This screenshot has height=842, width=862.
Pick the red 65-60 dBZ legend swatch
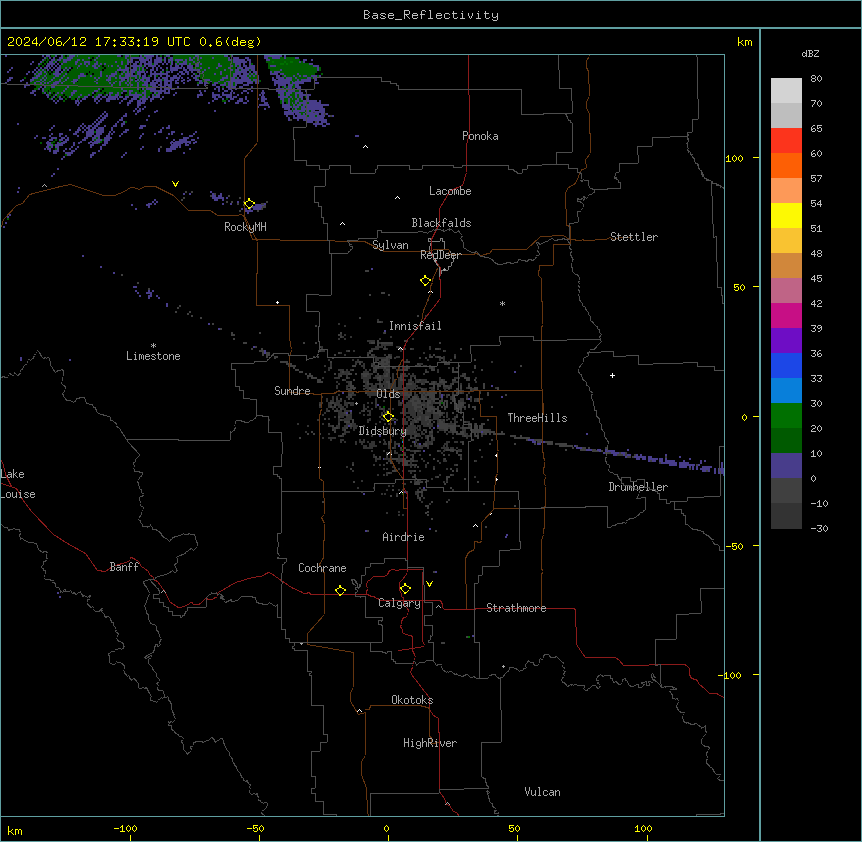(x=786, y=141)
